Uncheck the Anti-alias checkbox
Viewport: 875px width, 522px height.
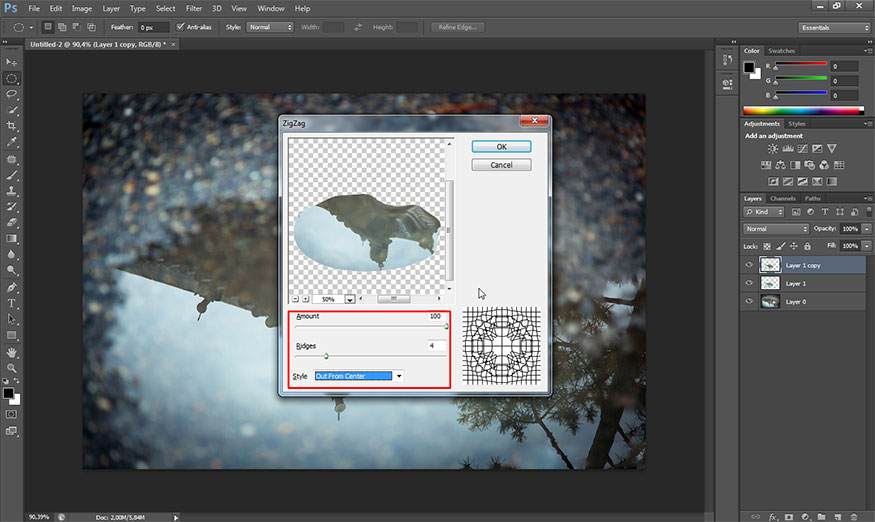[180, 27]
